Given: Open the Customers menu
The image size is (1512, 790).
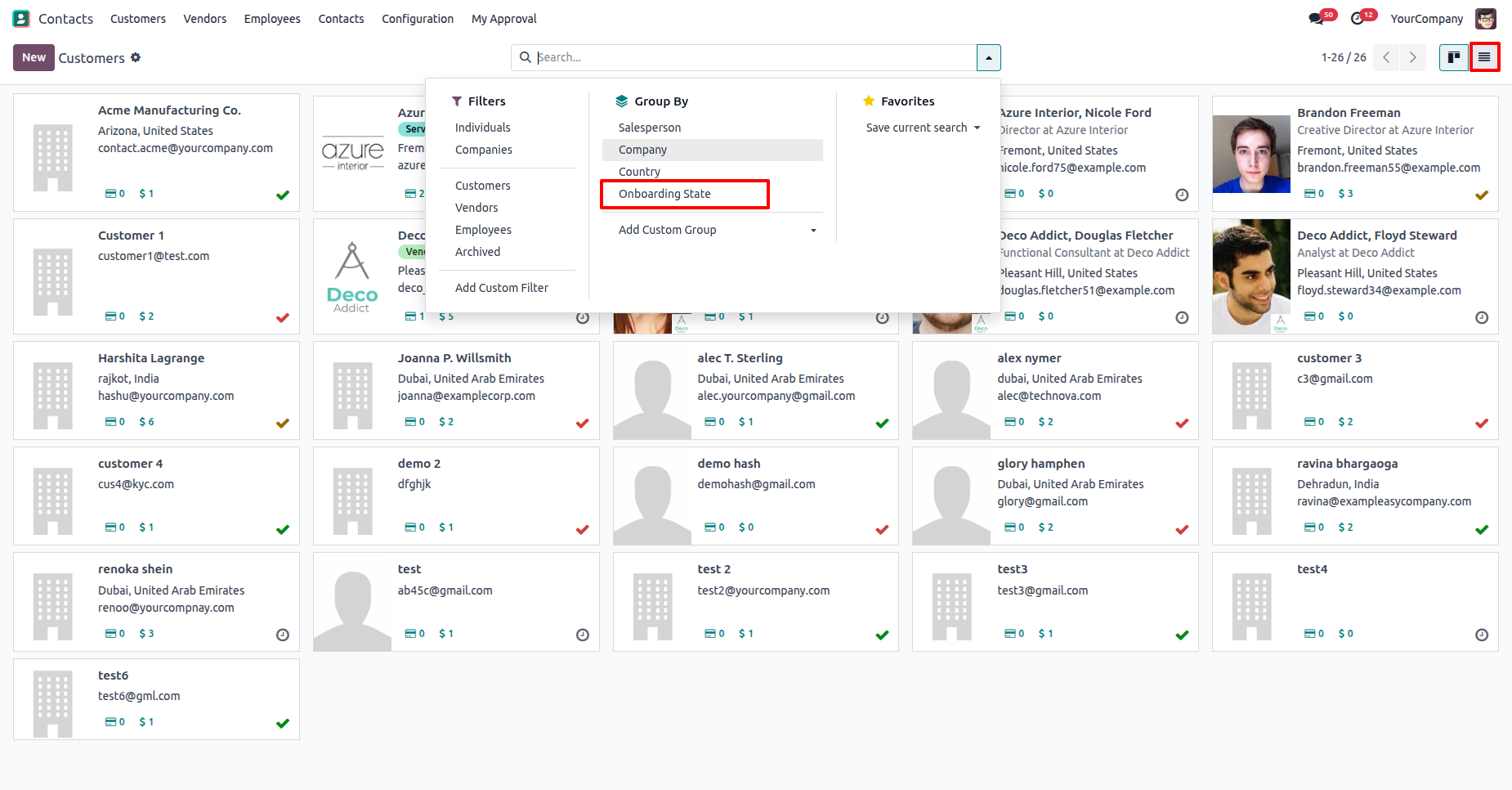Looking at the screenshot, I should pos(138,19).
